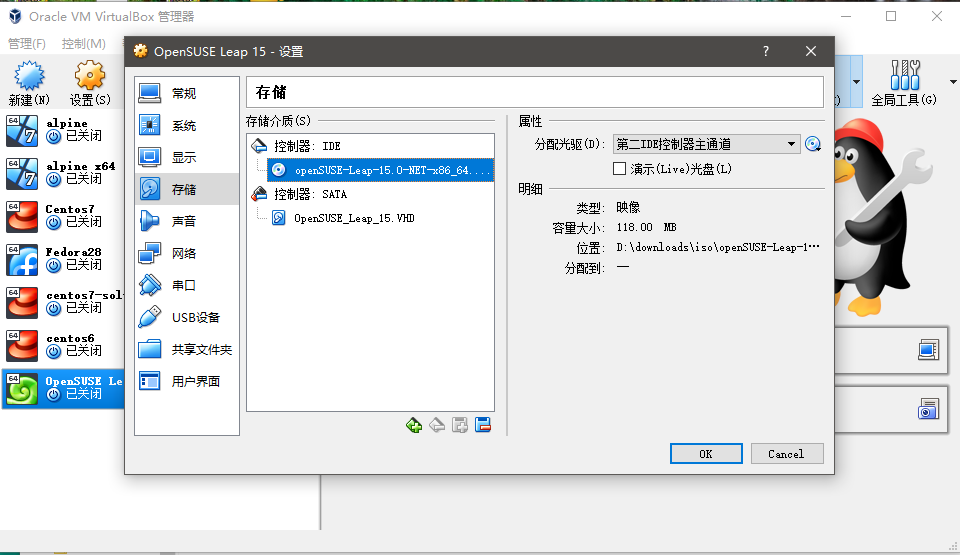
Task: Click the remove selected attachment icon
Action: click(x=483, y=425)
